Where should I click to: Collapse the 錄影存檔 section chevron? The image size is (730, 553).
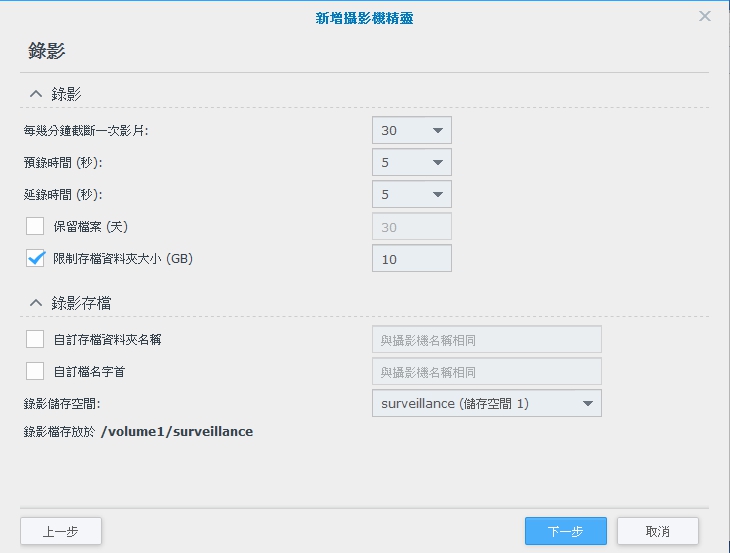(36, 303)
